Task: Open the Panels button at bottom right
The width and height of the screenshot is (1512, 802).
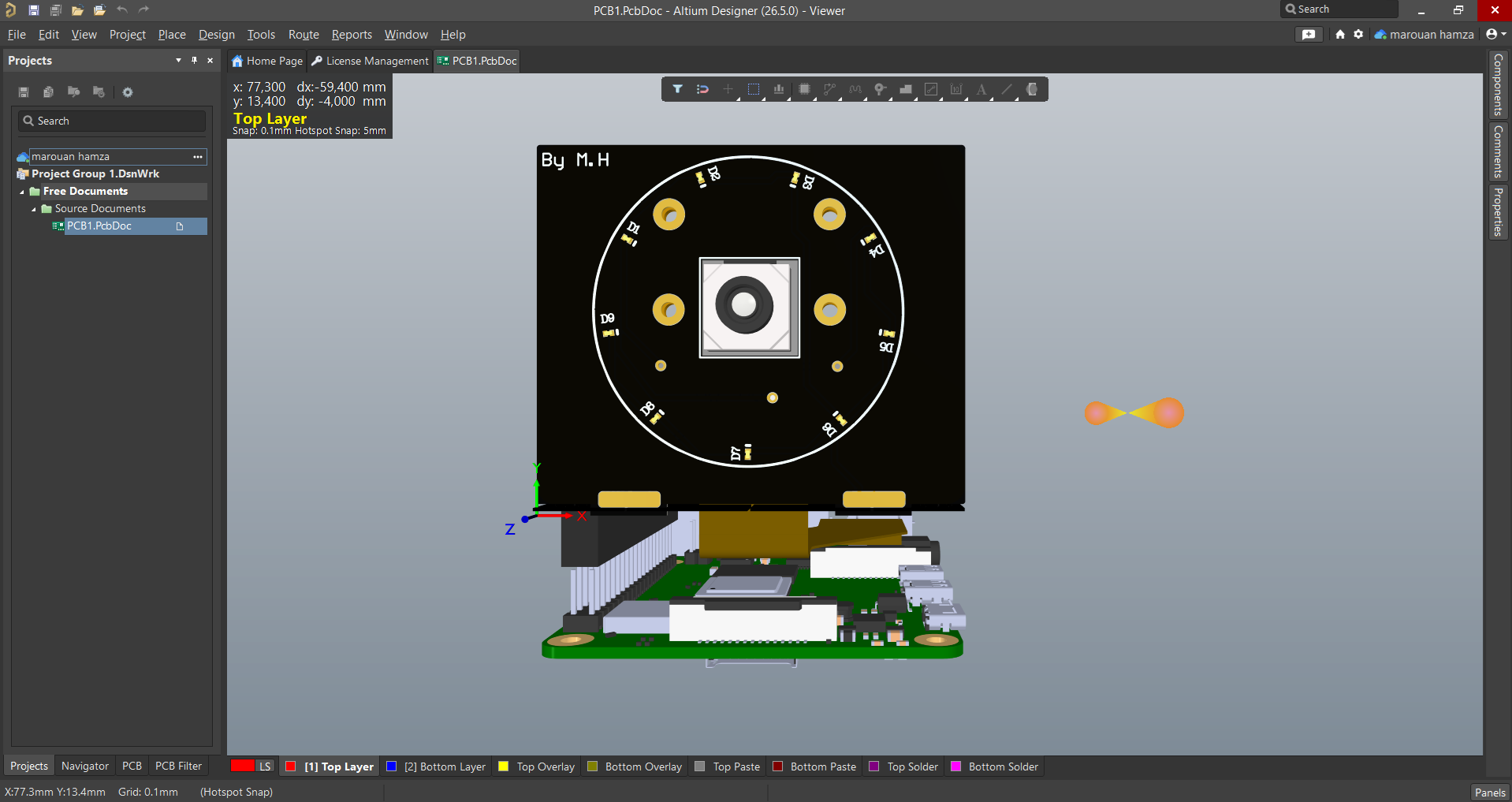Action: [x=1490, y=792]
